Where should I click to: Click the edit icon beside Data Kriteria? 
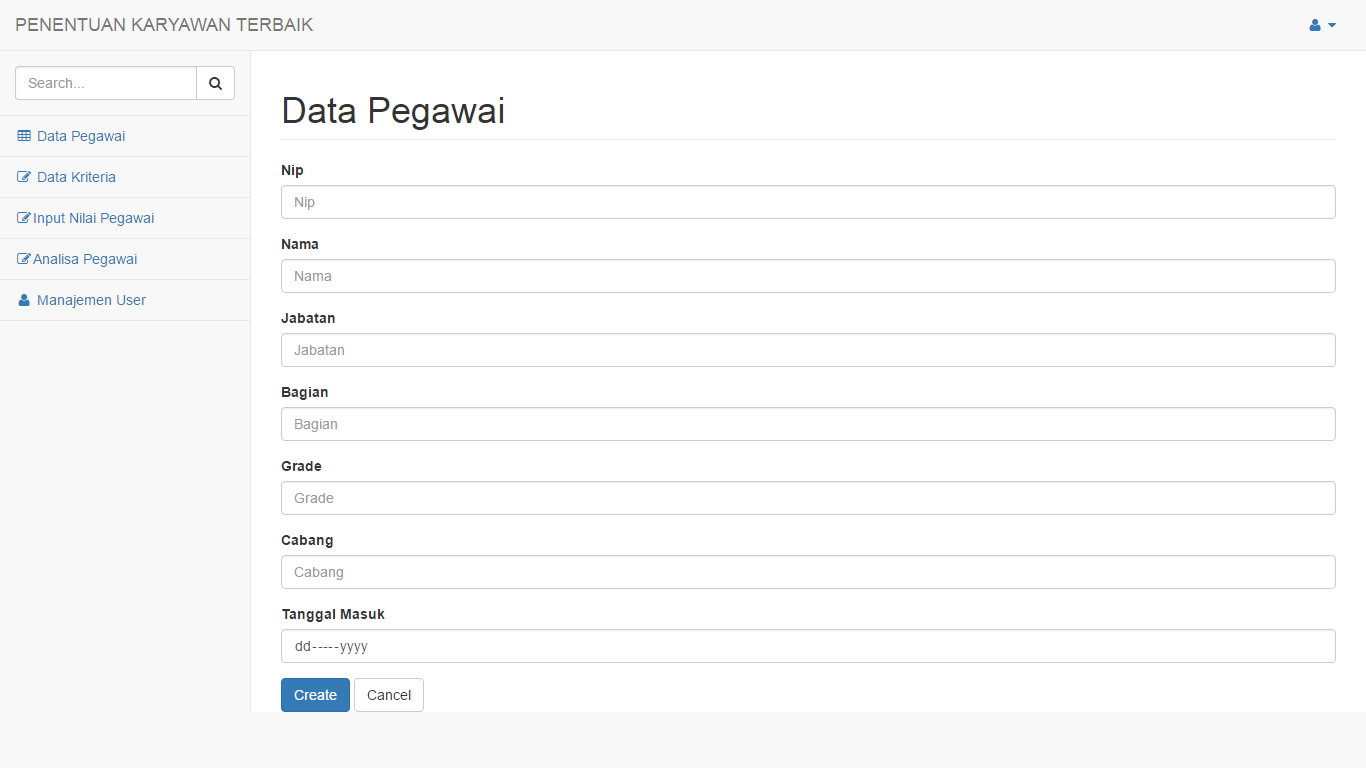[24, 177]
